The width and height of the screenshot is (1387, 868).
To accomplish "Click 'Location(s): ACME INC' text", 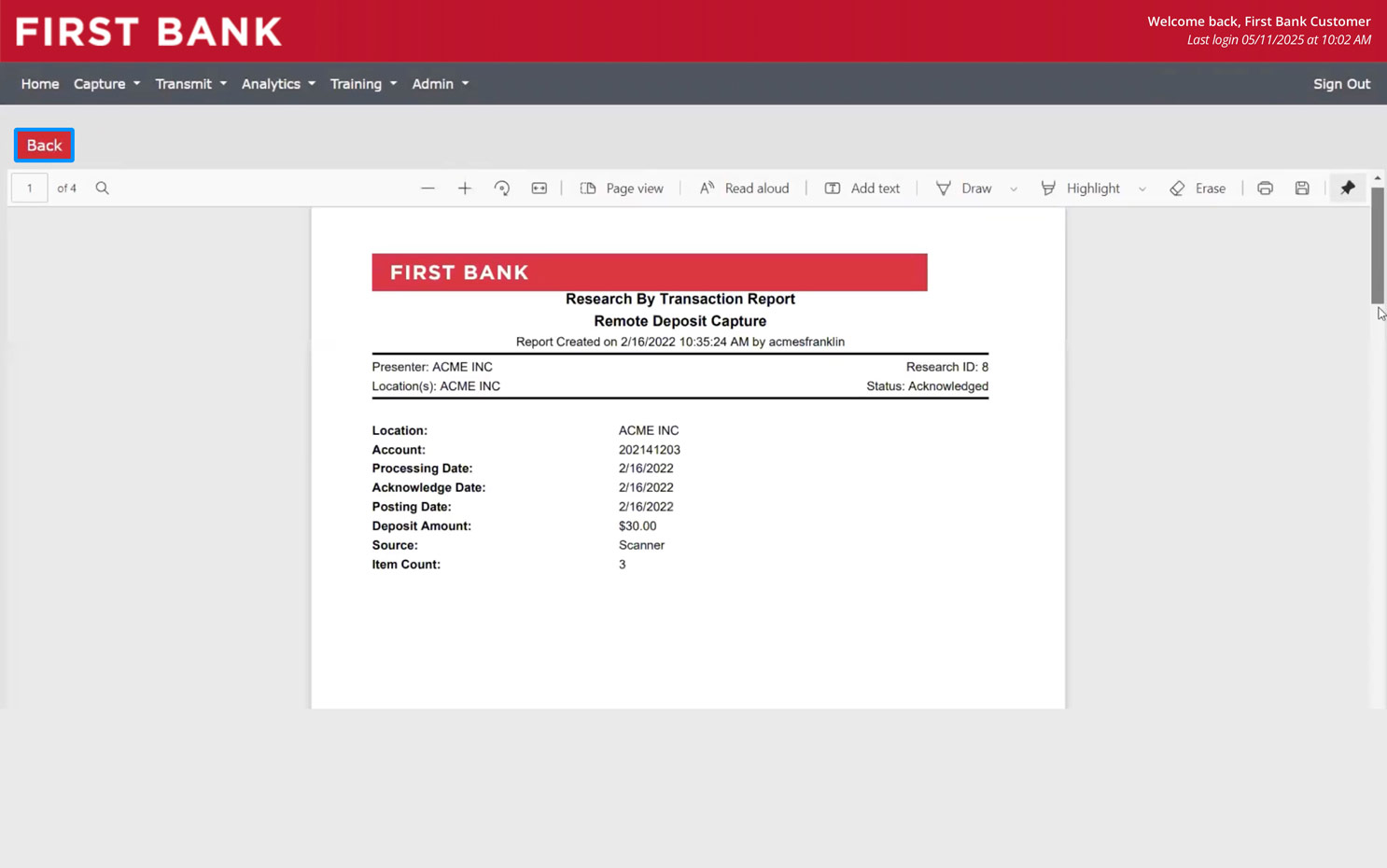I will (436, 386).
